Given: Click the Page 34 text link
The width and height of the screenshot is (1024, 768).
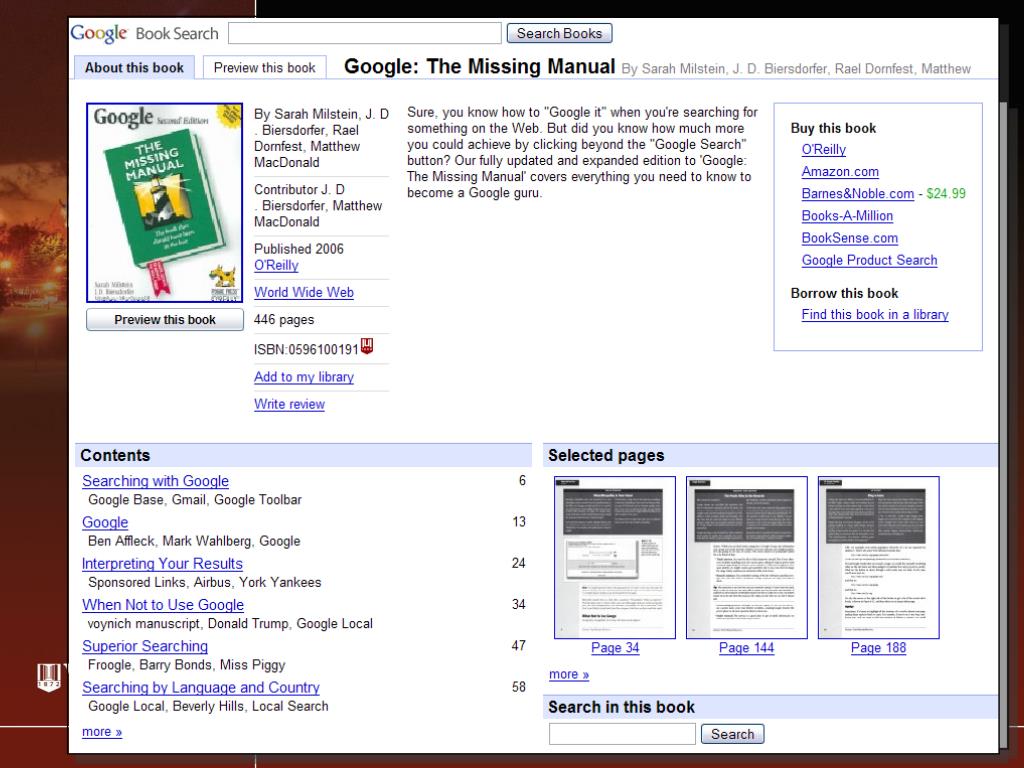Looking at the screenshot, I should [x=615, y=648].
